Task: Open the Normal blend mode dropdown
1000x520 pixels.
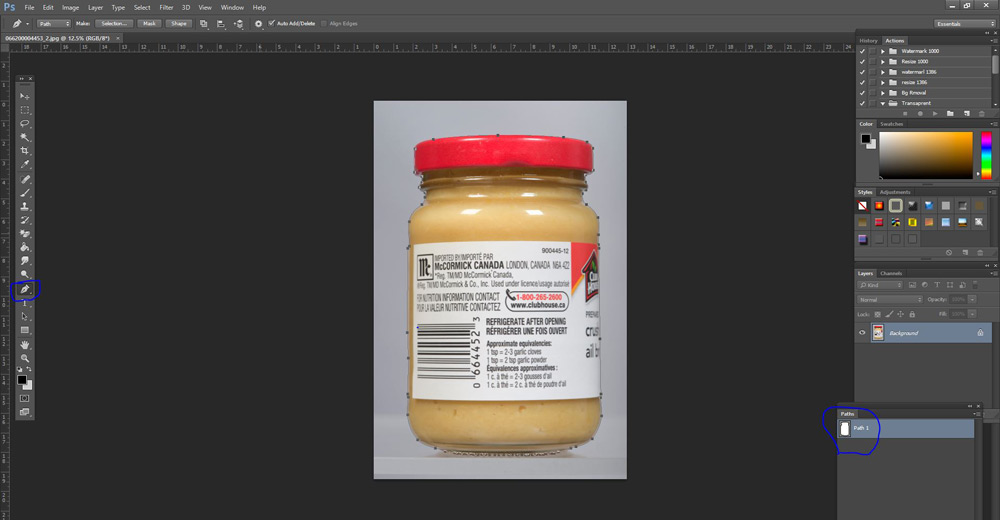Action: pyautogui.click(x=890, y=299)
